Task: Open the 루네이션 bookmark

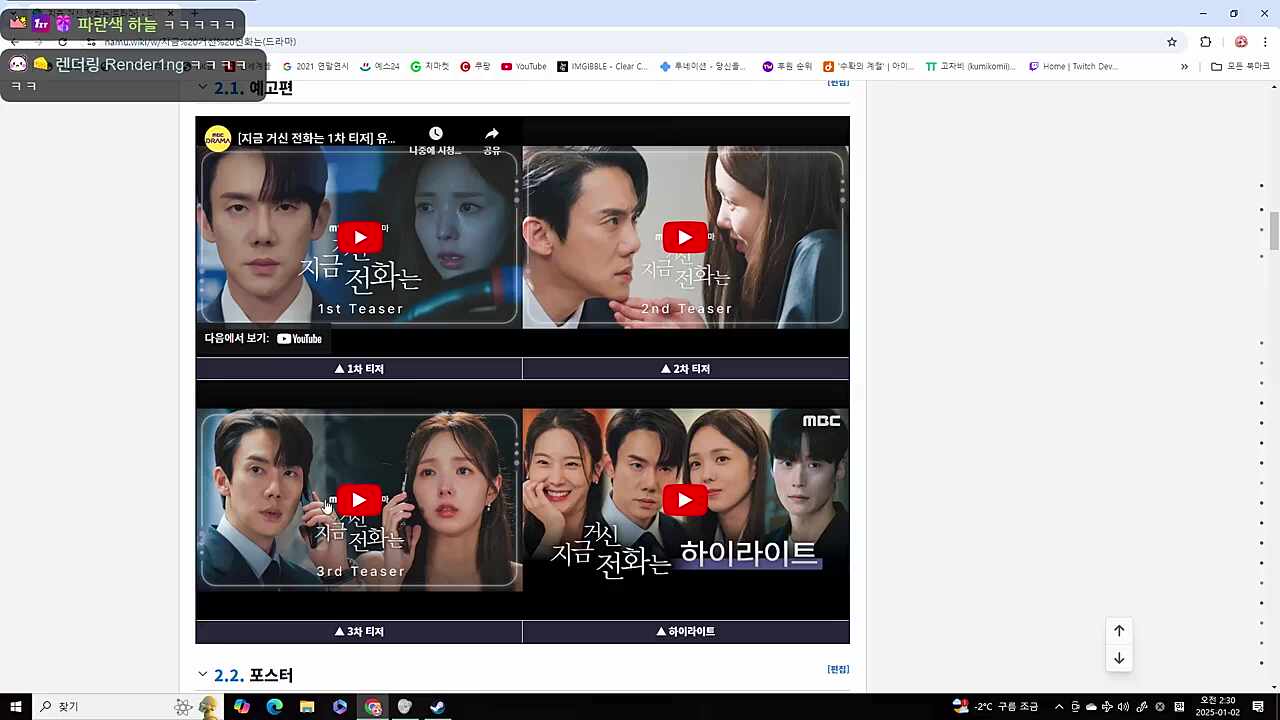Action: [x=704, y=67]
